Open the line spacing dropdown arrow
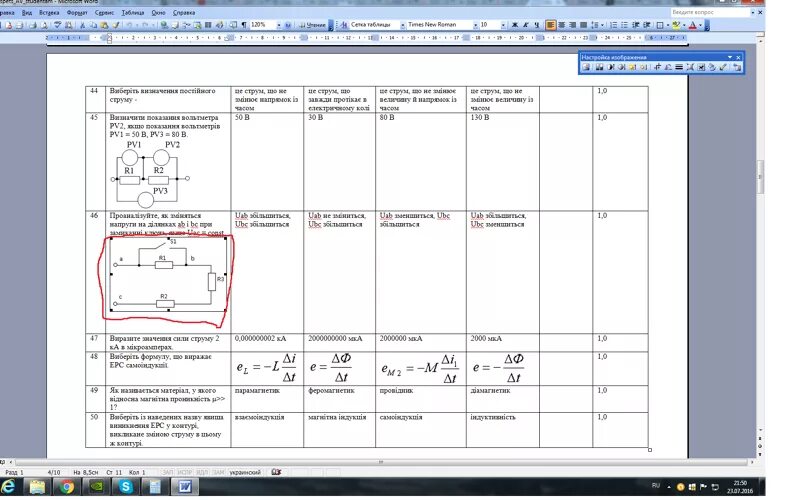800x500 pixels. point(602,24)
